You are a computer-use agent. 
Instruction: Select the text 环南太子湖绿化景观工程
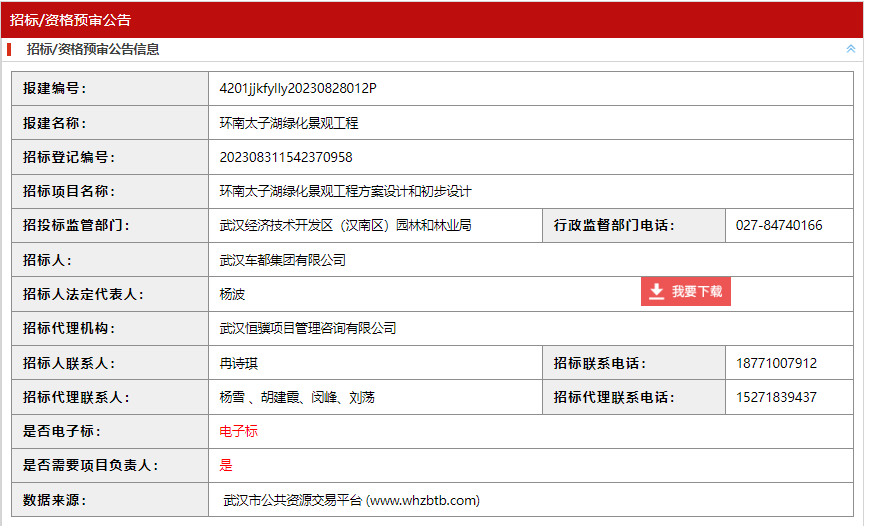tap(289, 123)
